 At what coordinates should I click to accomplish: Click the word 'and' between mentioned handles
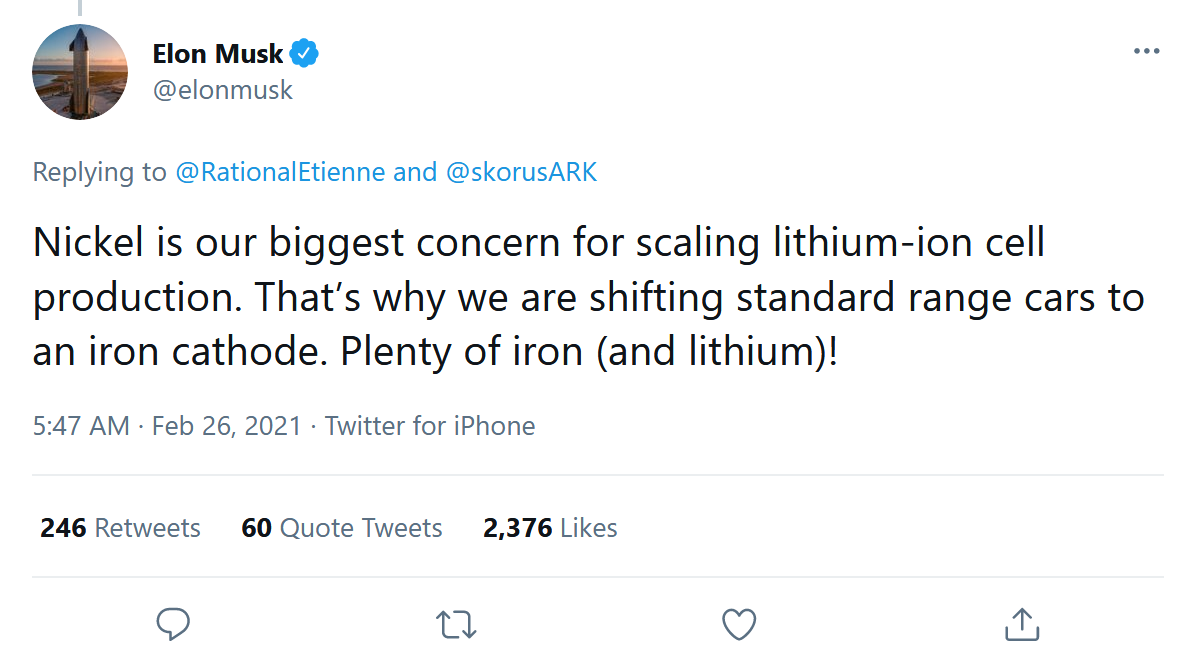[x=415, y=172]
